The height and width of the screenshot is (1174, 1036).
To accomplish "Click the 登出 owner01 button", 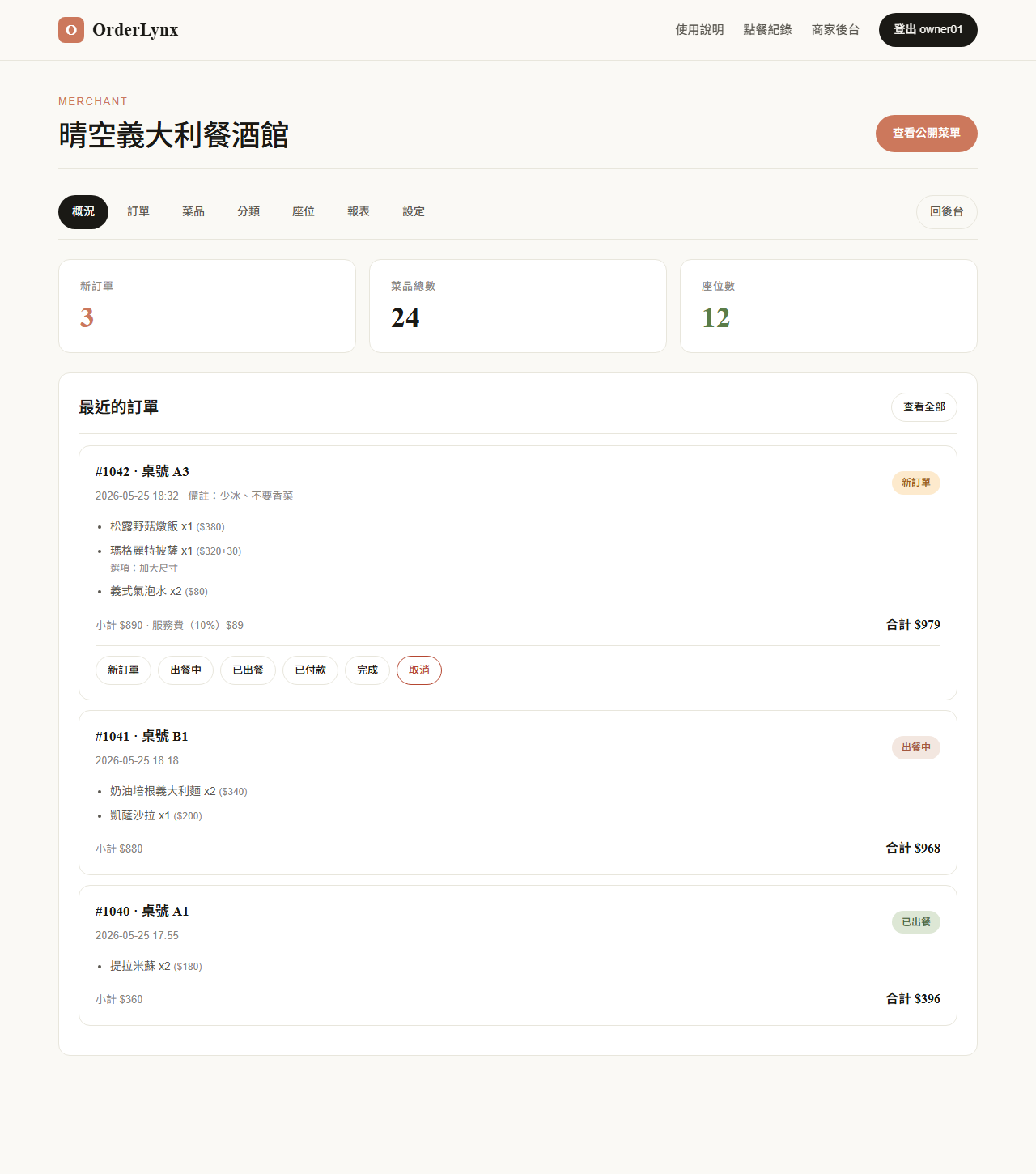I will (x=928, y=30).
